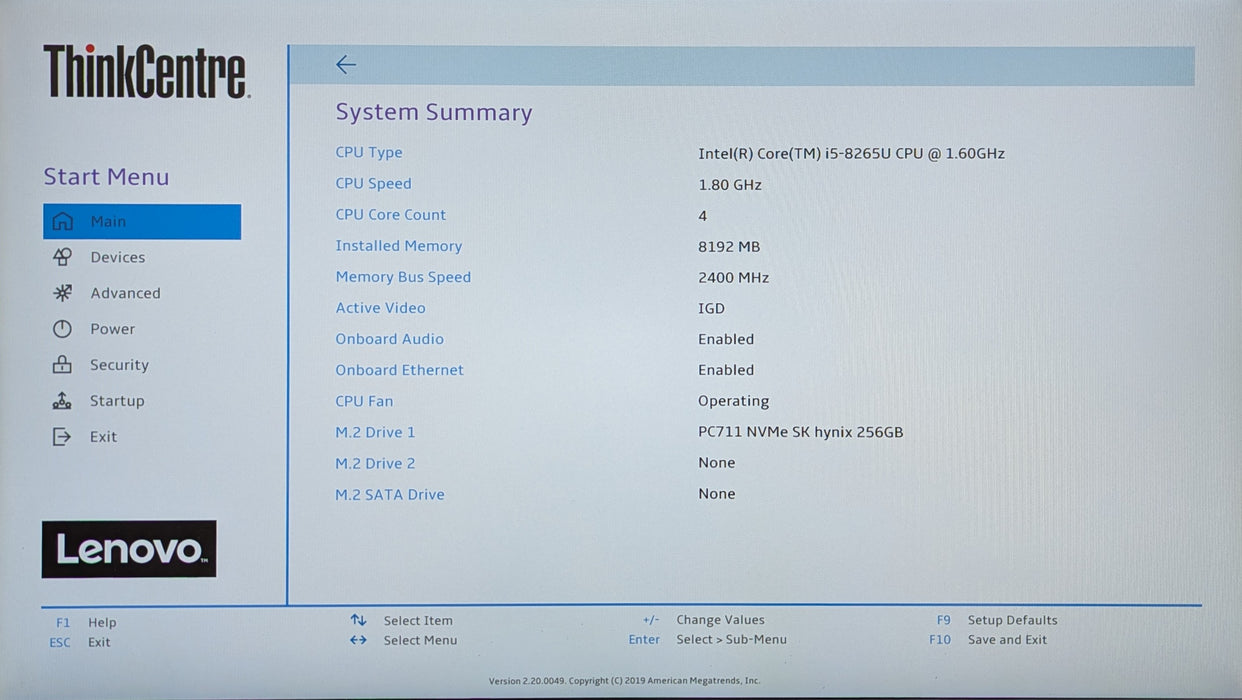This screenshot has height=700, width=1242.
Task: Click the left-right arrows Select Menu icon
Action: pyautogui.click(x=358, y=640)
